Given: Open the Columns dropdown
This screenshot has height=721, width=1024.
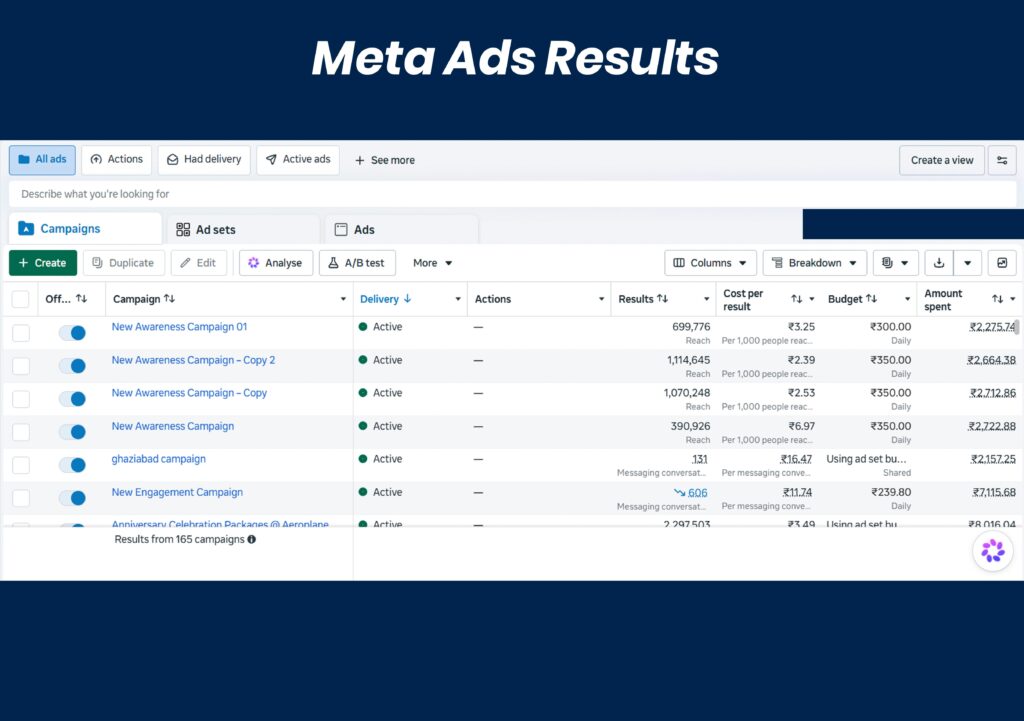Looking at the screenshot, I should pos(710,263).
